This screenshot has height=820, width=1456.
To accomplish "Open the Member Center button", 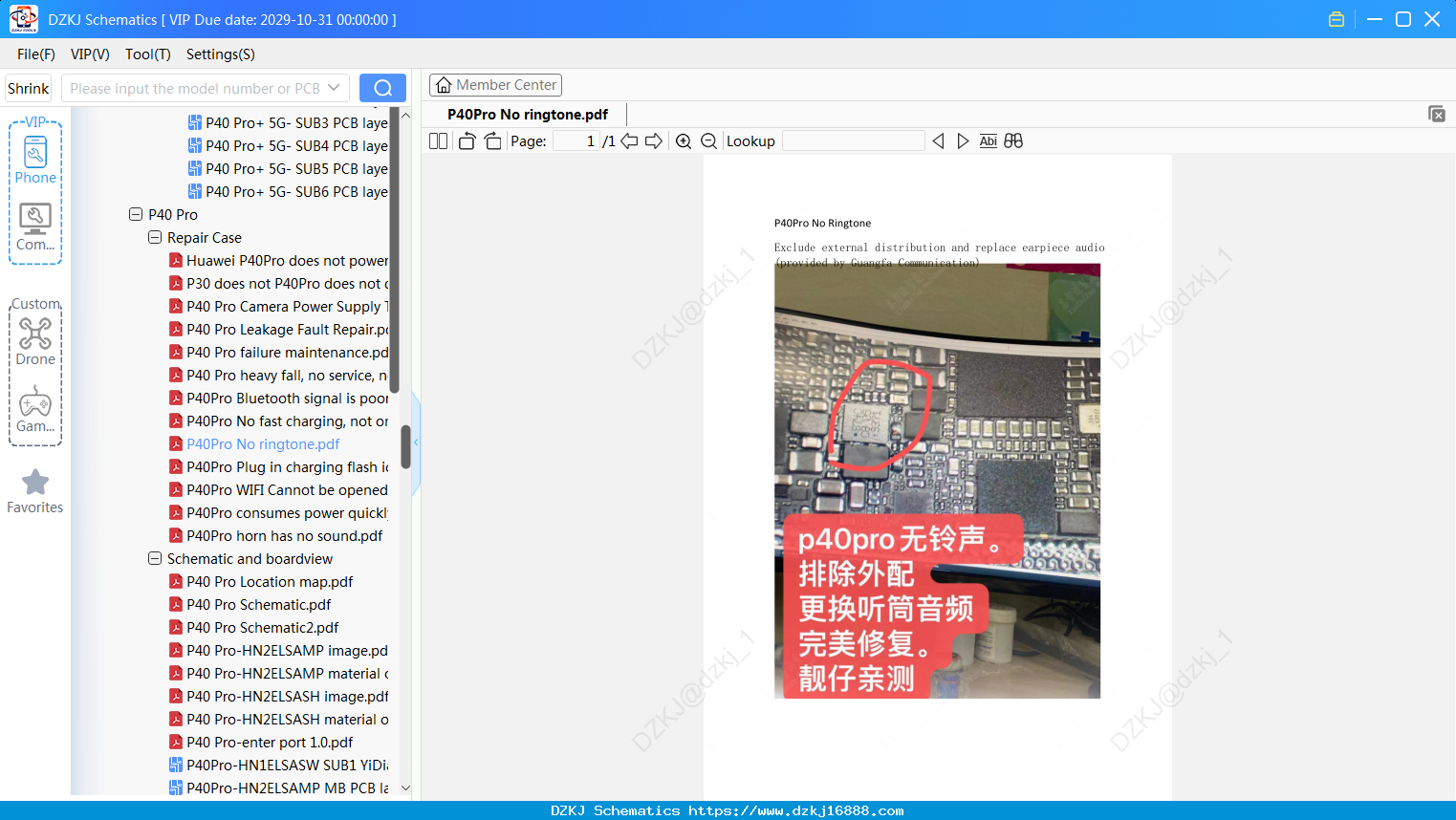I will click(495, 85).
